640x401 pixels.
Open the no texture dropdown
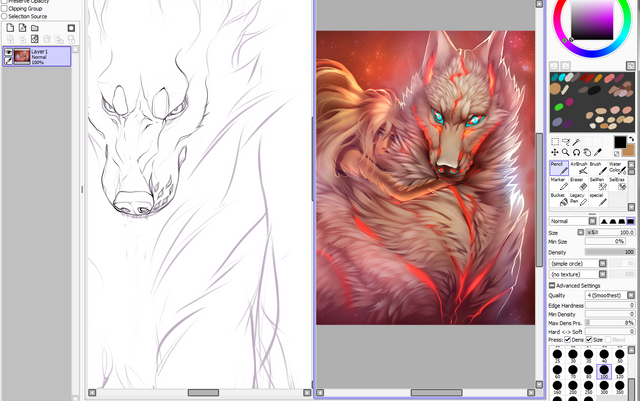point(602,274)
